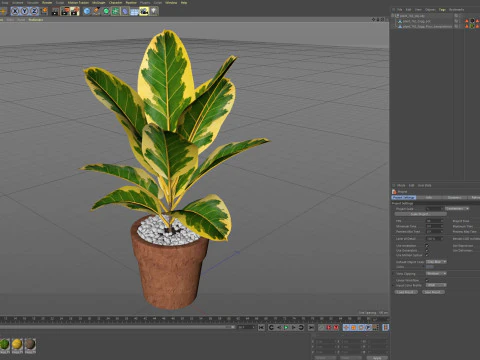Toggle the Linear Workflow checkbox
The height and width of the screenshot is (360, 480).
click(x=427, y=280)
